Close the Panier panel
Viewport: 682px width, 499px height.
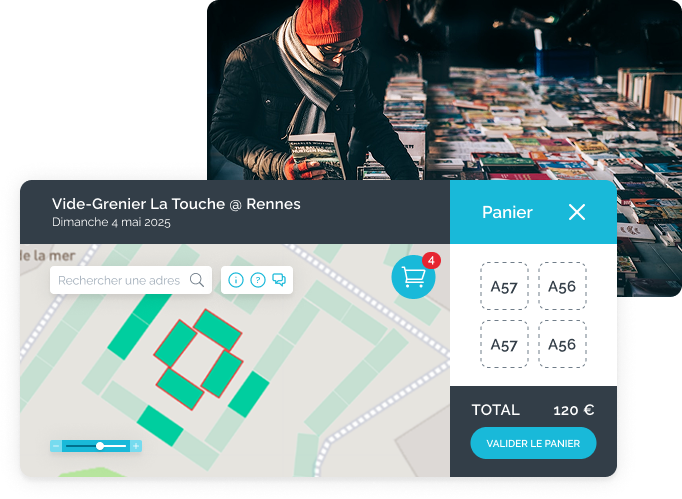pos(577,212)
